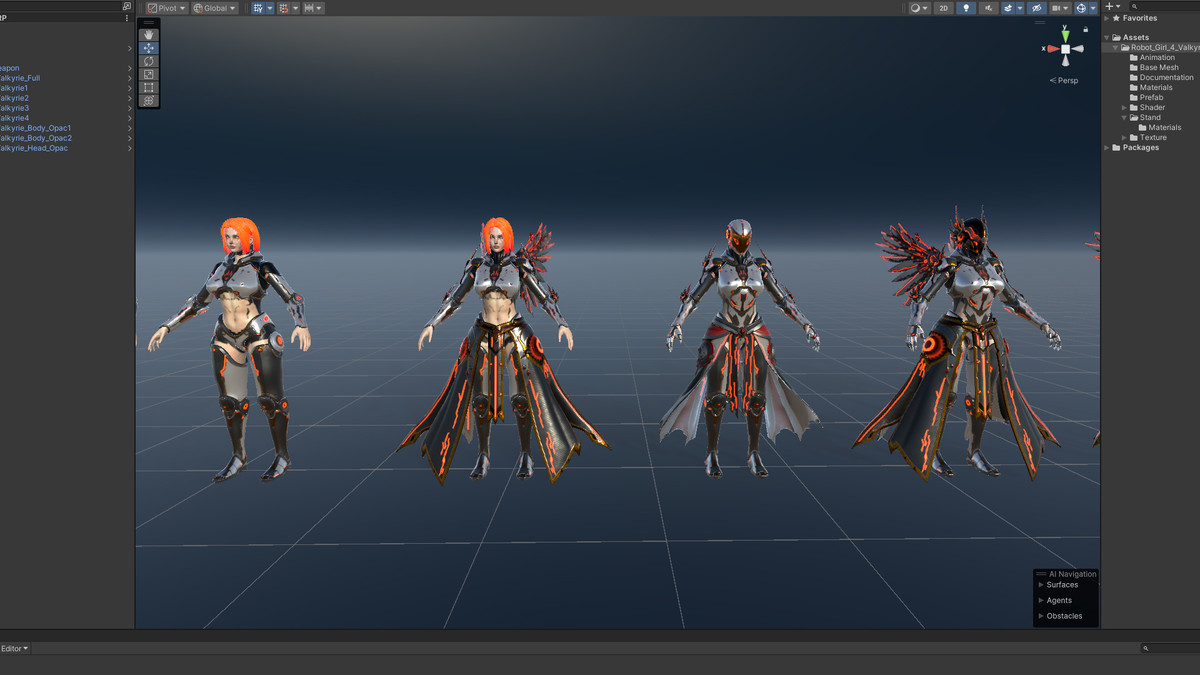Open the Pivot handle position dropdown
The image size is (1200, 675).
(167, 8)
